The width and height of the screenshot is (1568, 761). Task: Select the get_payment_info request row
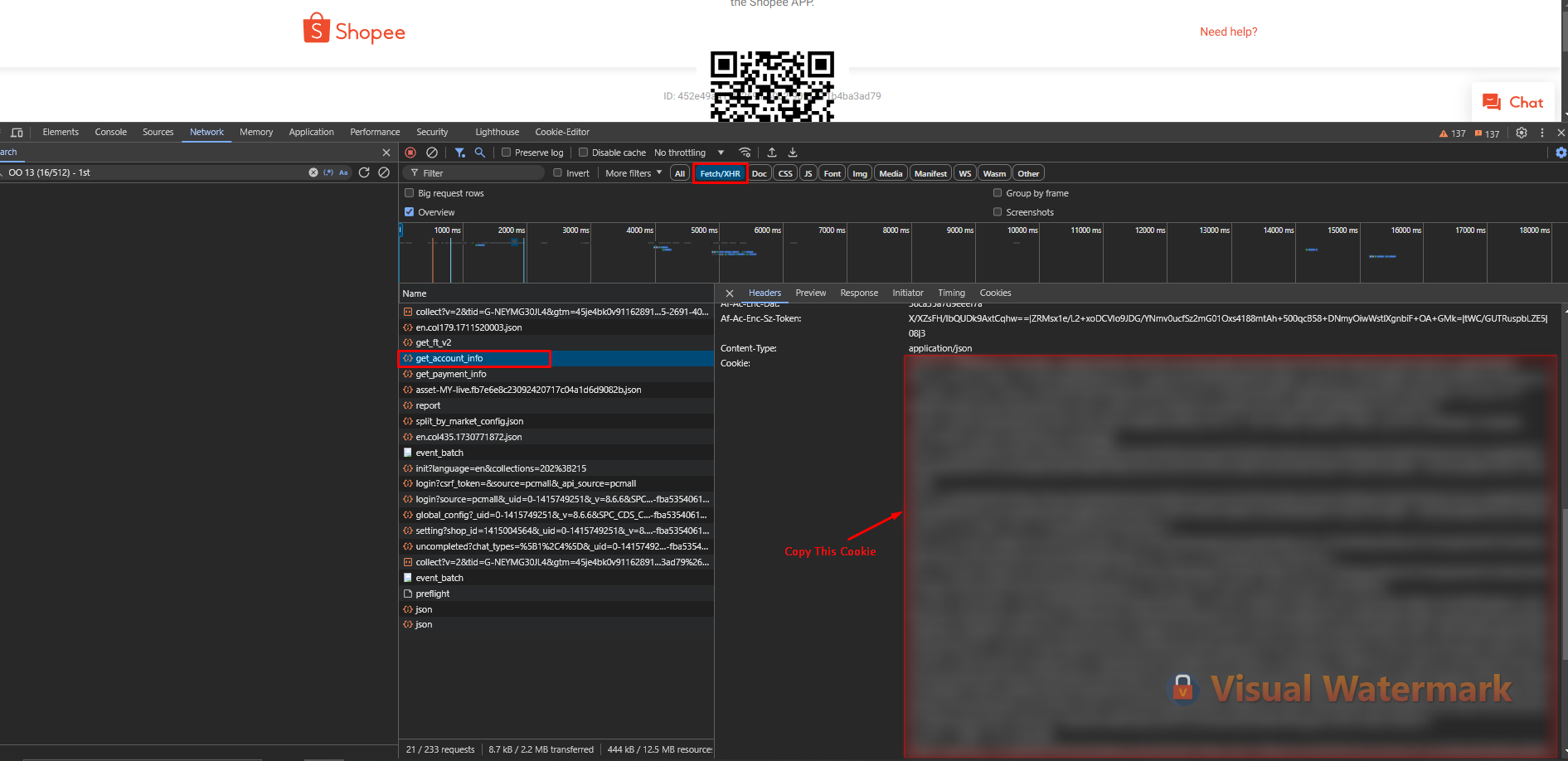[451, 374]
